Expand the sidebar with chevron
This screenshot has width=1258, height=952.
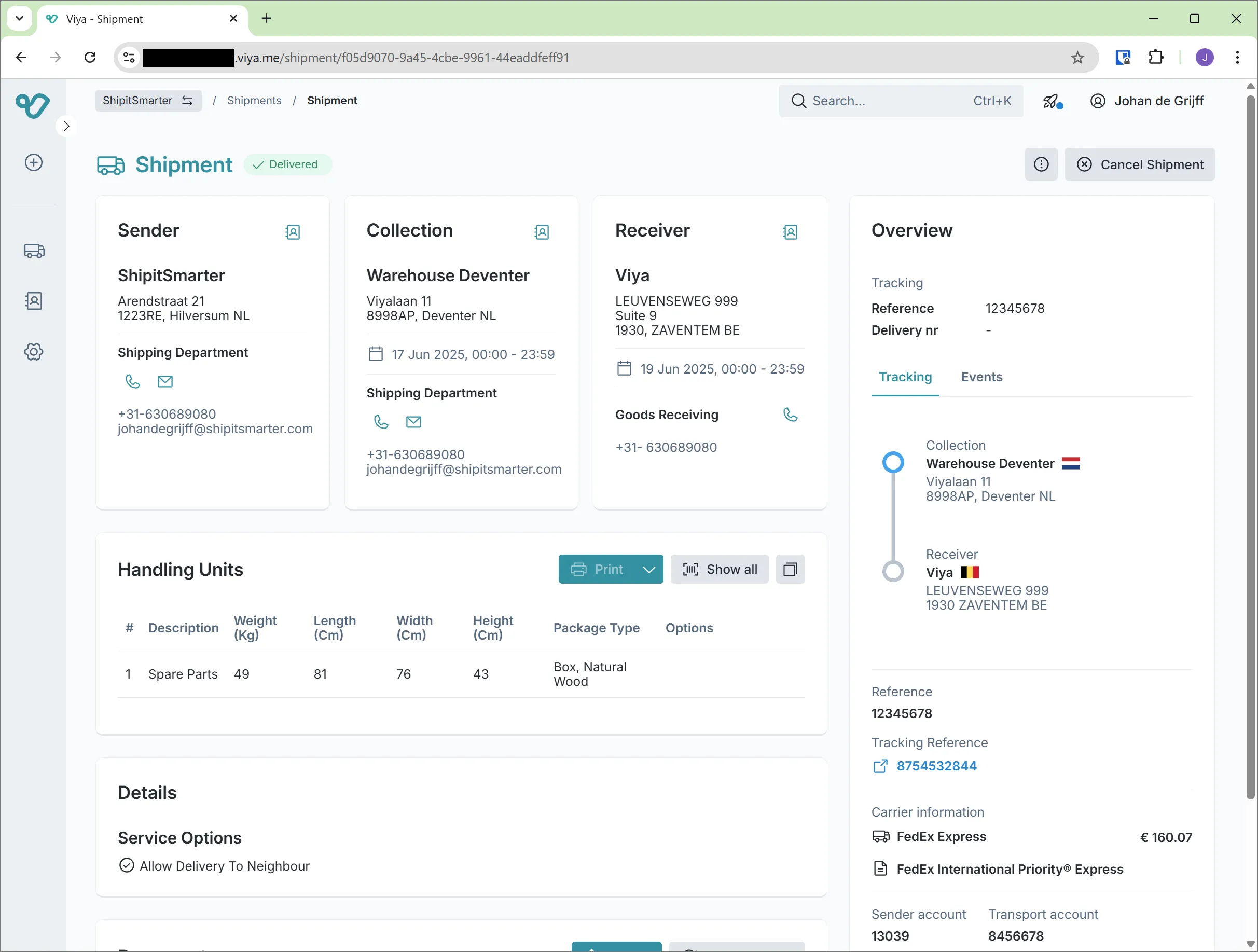[x=66, y=126]
